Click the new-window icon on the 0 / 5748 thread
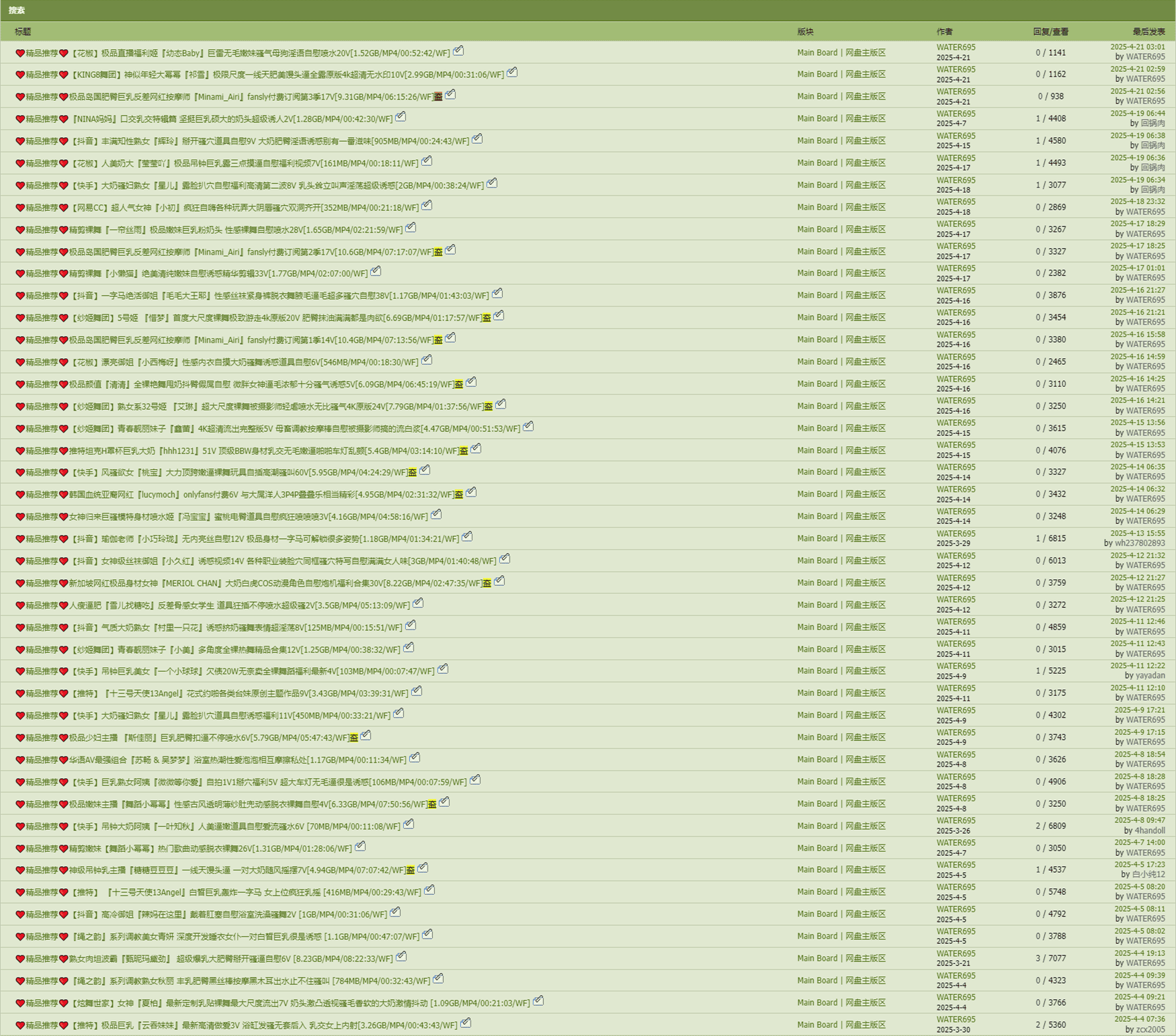This screenshot has height=1036, width=1176. [429, 890]
